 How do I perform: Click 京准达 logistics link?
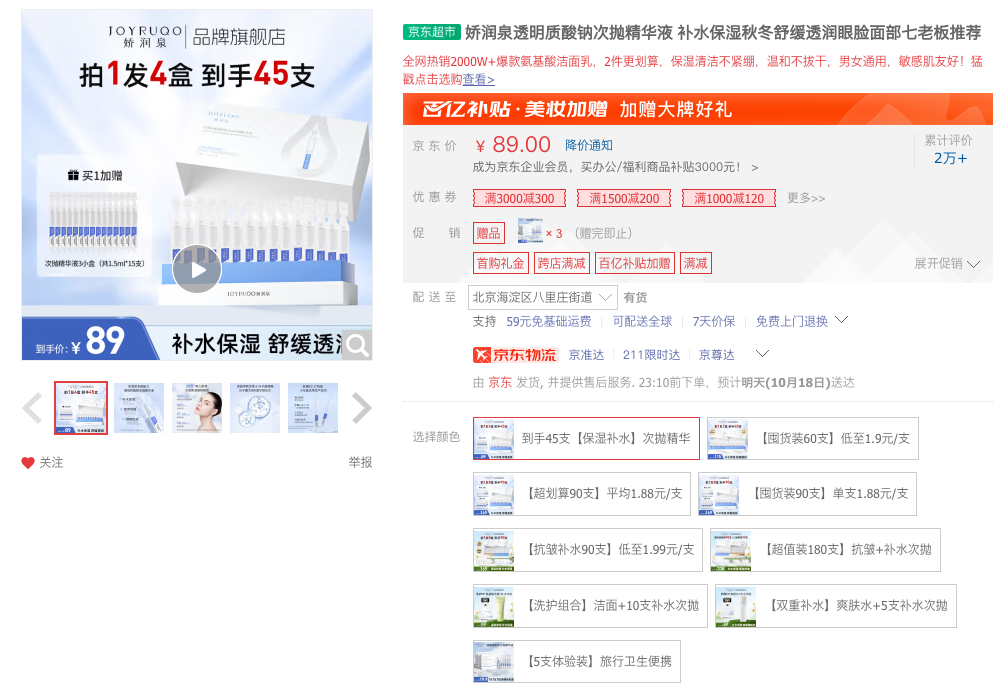tap(586, 355)
